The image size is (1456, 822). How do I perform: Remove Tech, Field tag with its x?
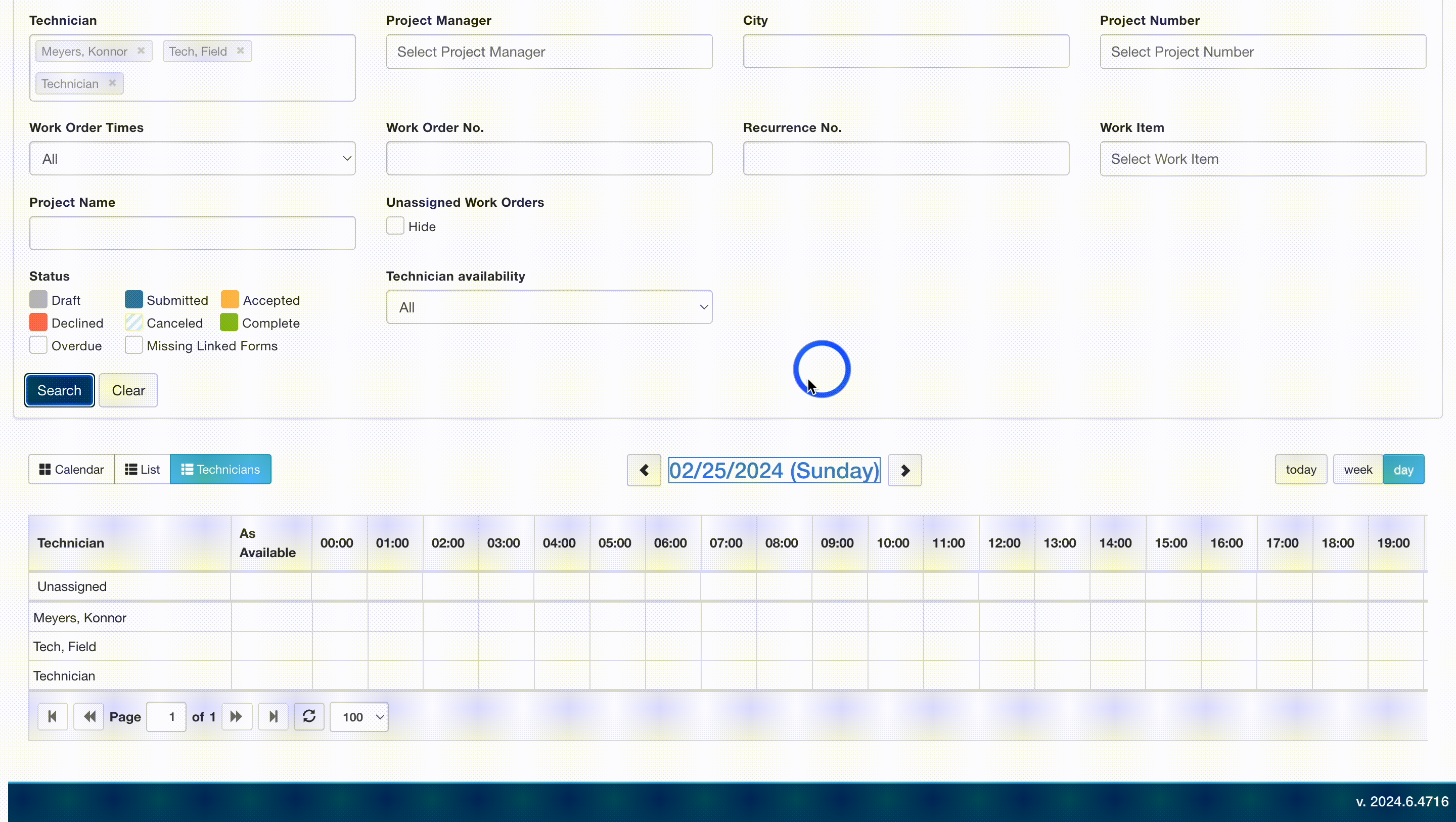tap(240, 51)
